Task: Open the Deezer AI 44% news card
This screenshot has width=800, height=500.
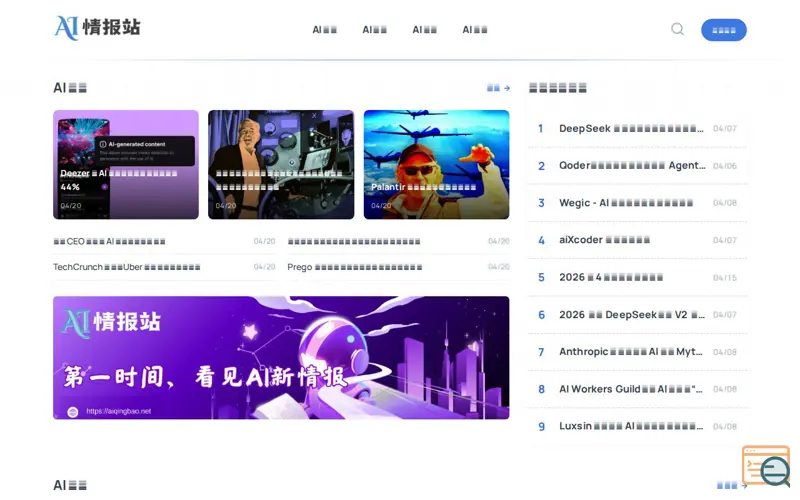Action: [x=126, y=165]
